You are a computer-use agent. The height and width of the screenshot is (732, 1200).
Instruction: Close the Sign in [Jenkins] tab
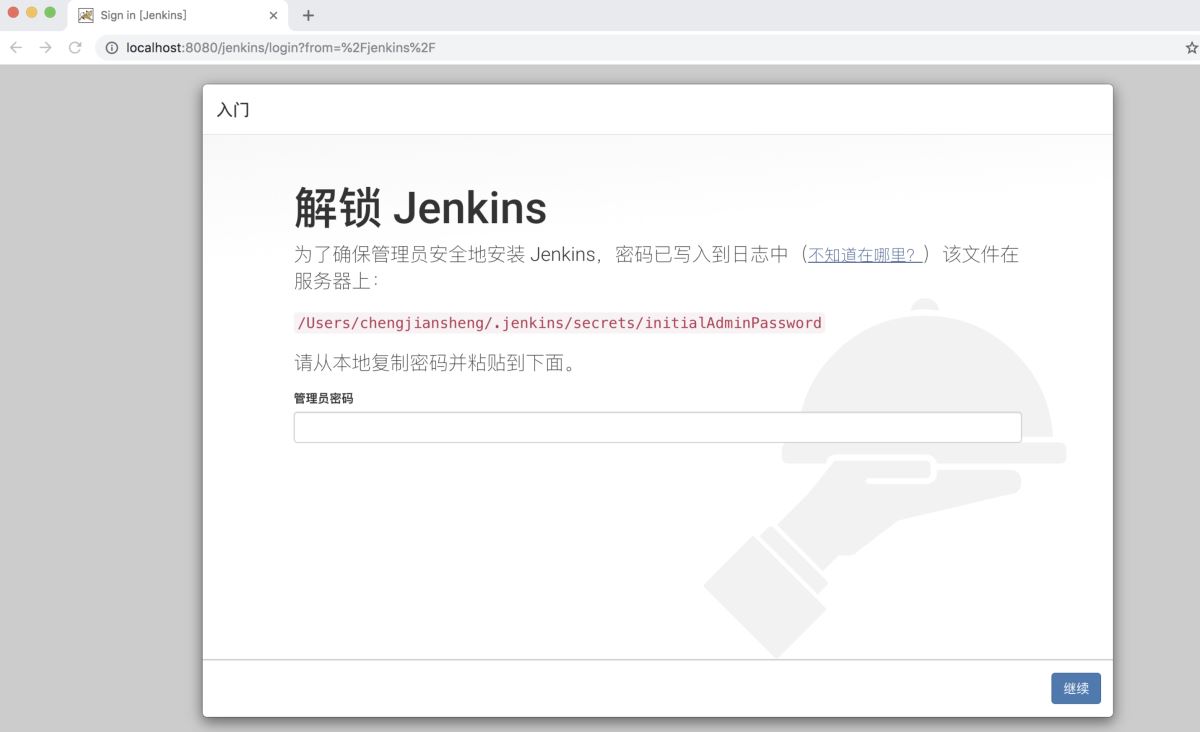(x=272, y=15)
